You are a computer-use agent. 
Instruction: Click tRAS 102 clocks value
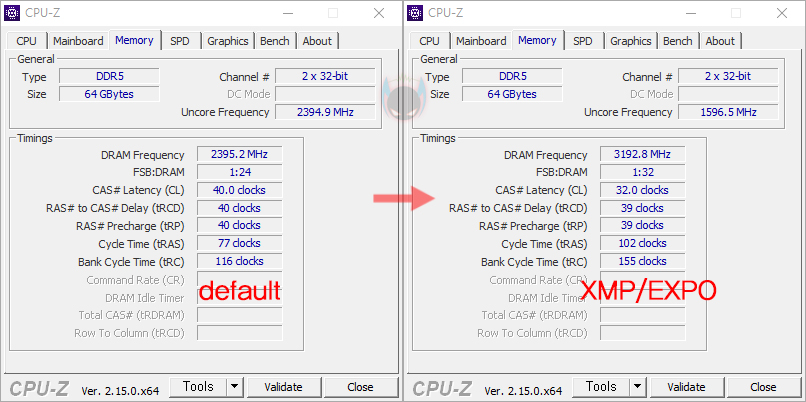[643, 243]
